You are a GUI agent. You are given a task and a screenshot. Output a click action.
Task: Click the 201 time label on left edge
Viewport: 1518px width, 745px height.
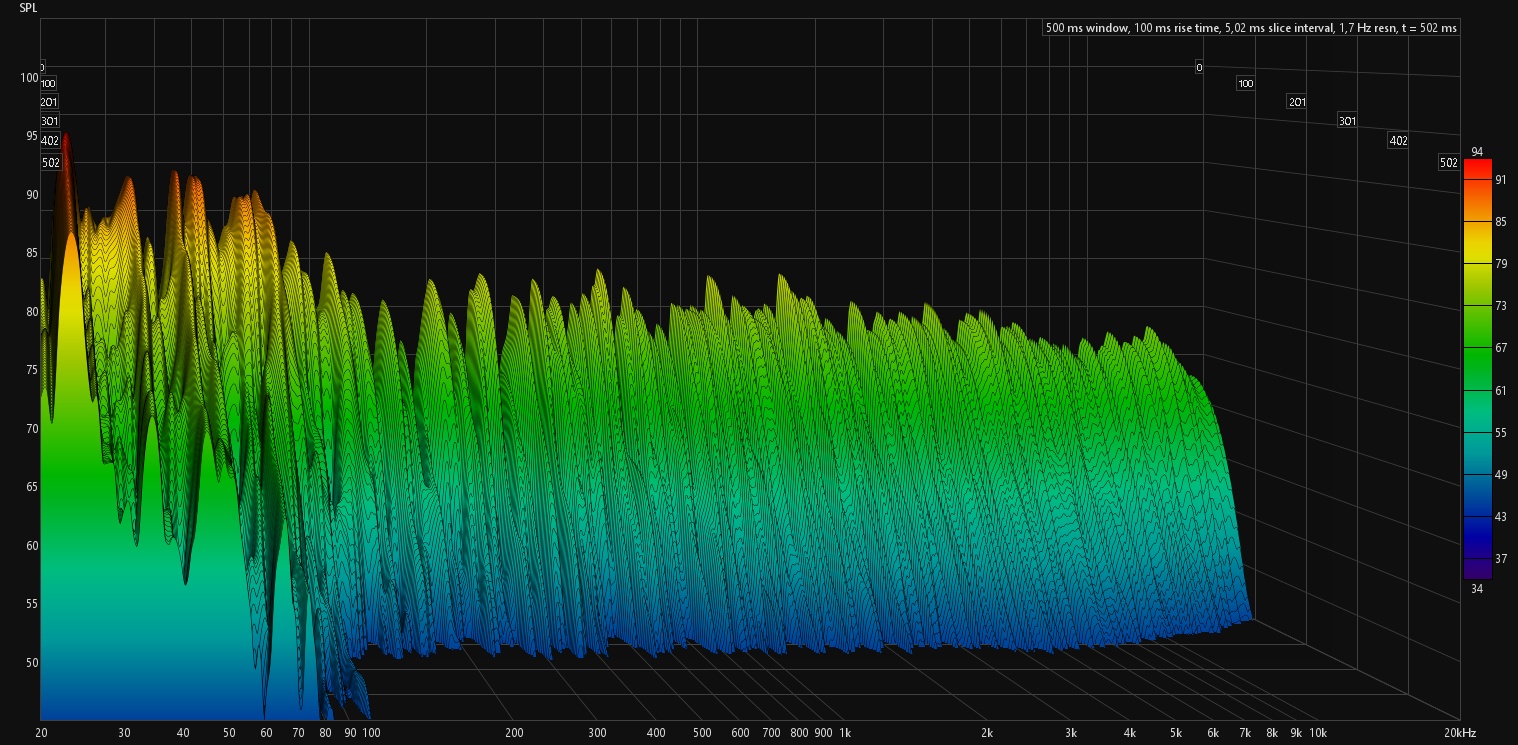48,102
